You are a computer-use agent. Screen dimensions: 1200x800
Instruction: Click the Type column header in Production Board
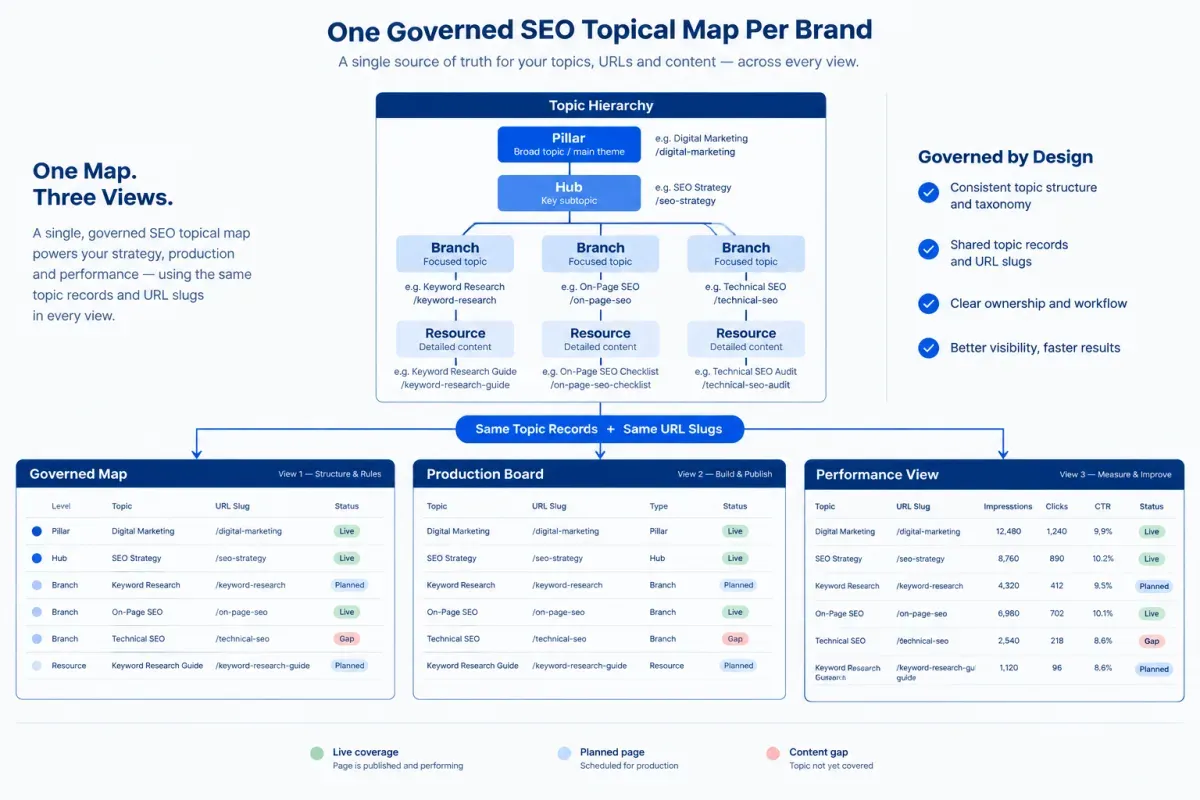pyautogui.click(x=659, y=506)
